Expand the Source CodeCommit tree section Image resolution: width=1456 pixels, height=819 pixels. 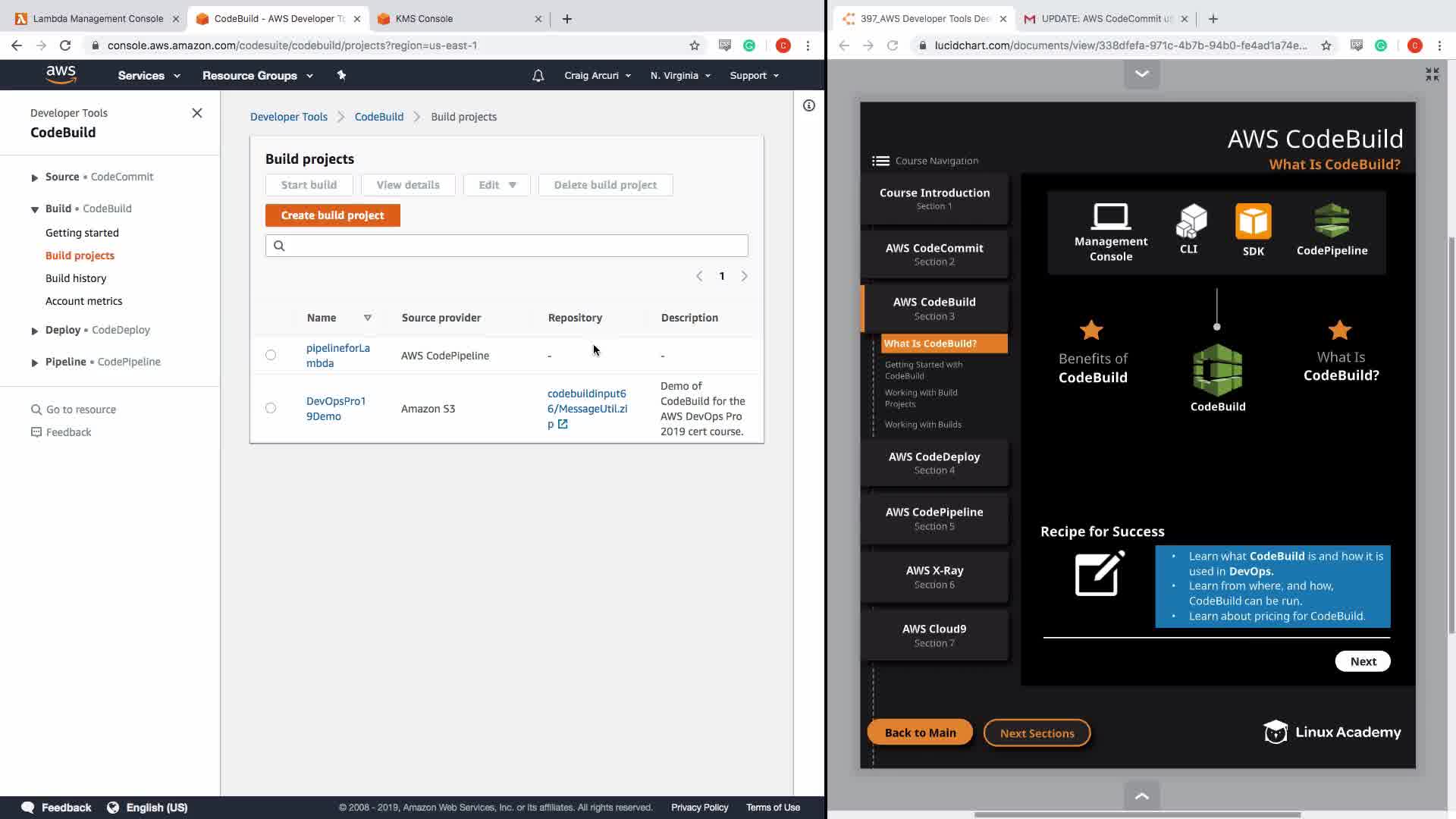tap(35, 177)
